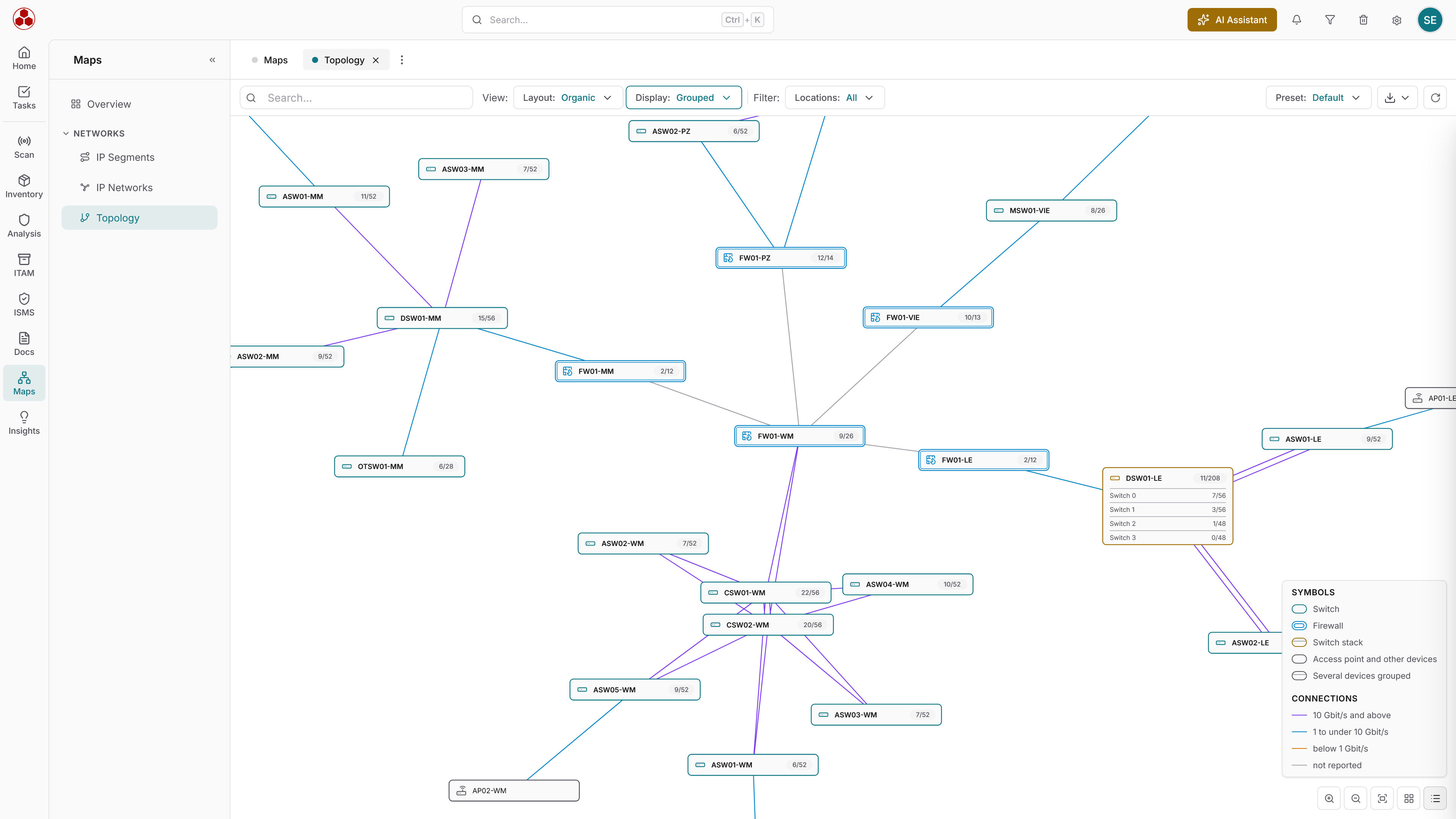Click the red application logo
1456x819 pixels.
point(24,19)
